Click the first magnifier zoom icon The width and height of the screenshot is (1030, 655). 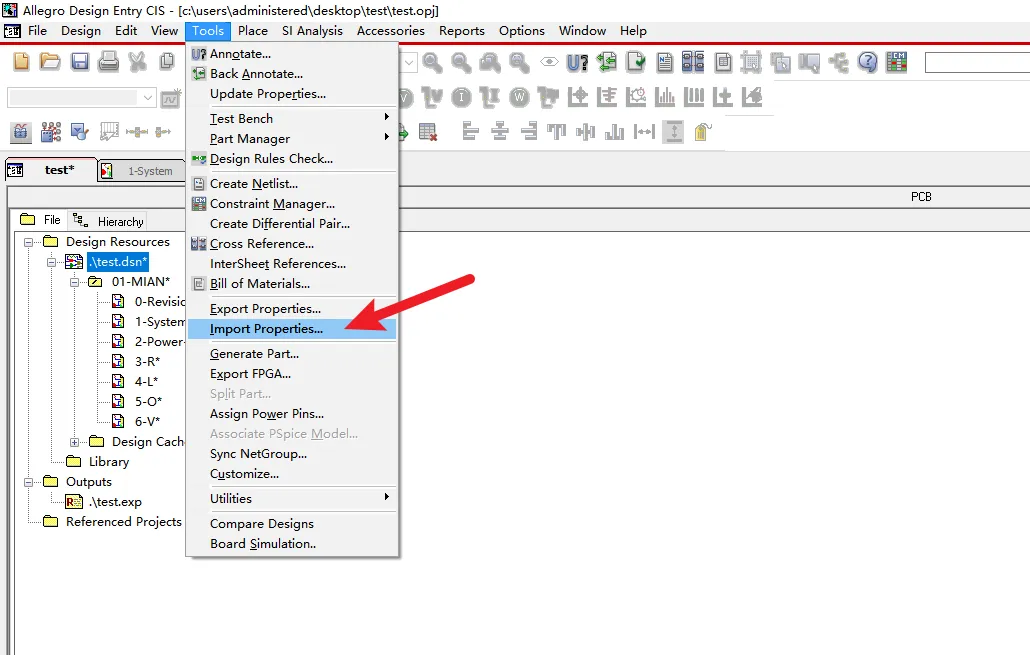pos(432,62)
